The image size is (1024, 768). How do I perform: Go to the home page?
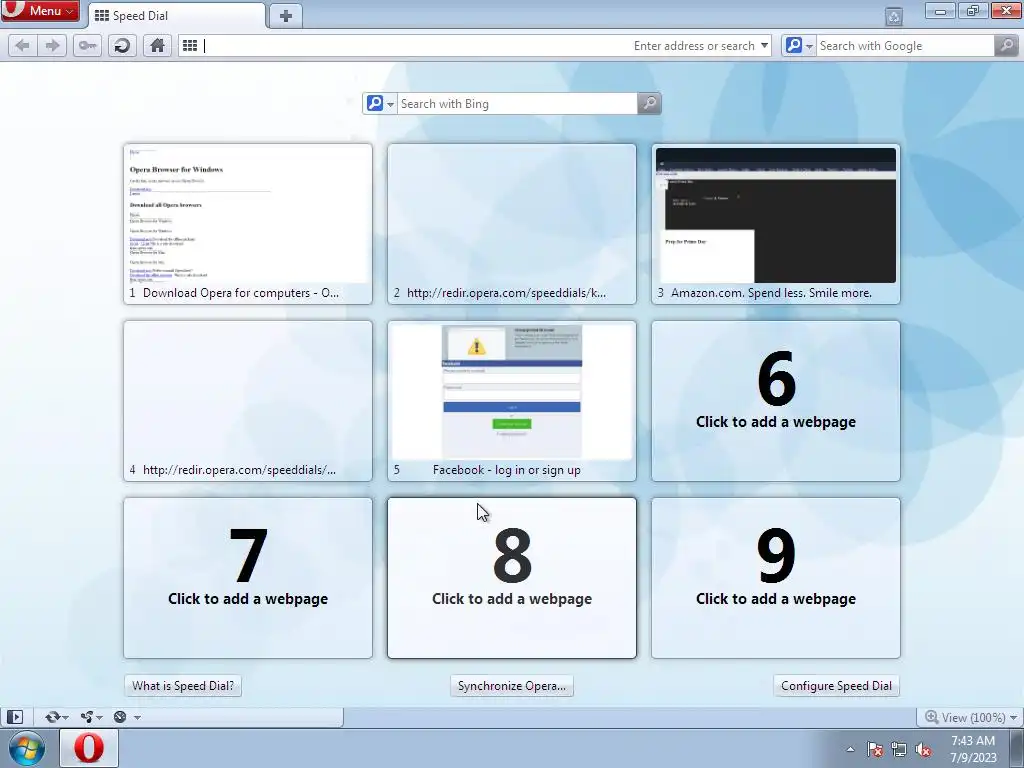point(157,46)
